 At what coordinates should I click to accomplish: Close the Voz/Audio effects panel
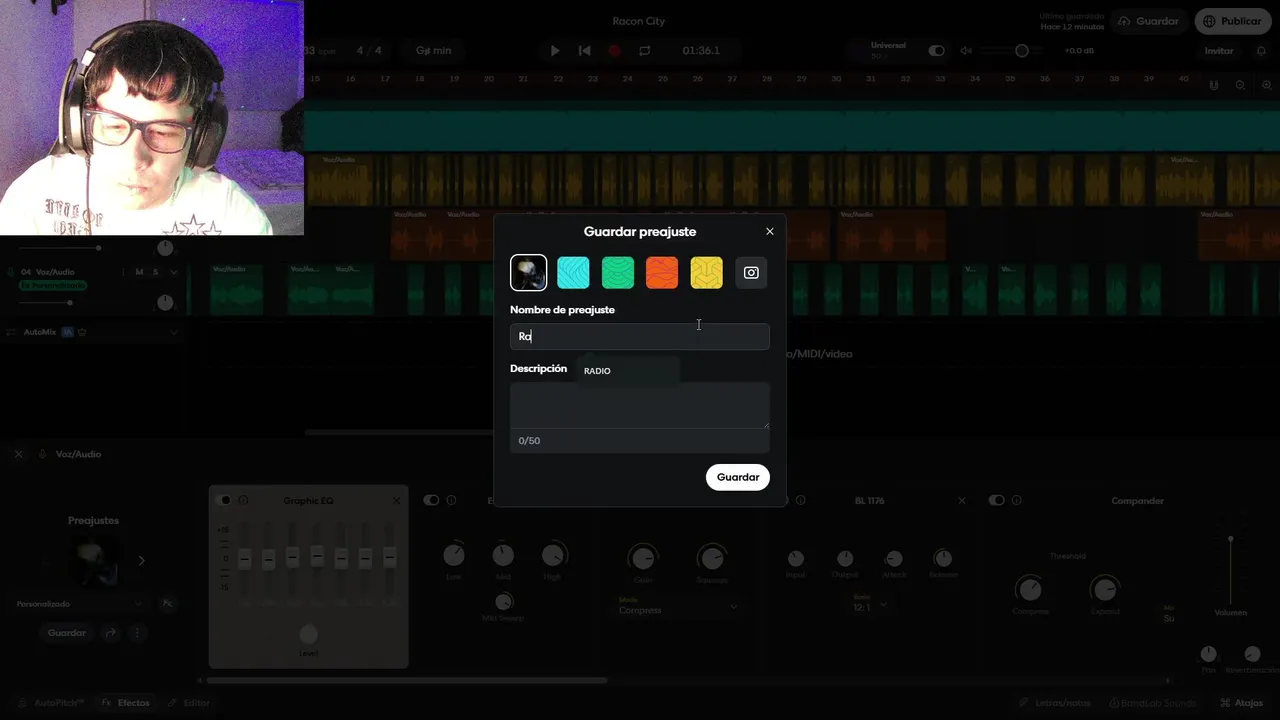tap(18, 454)
